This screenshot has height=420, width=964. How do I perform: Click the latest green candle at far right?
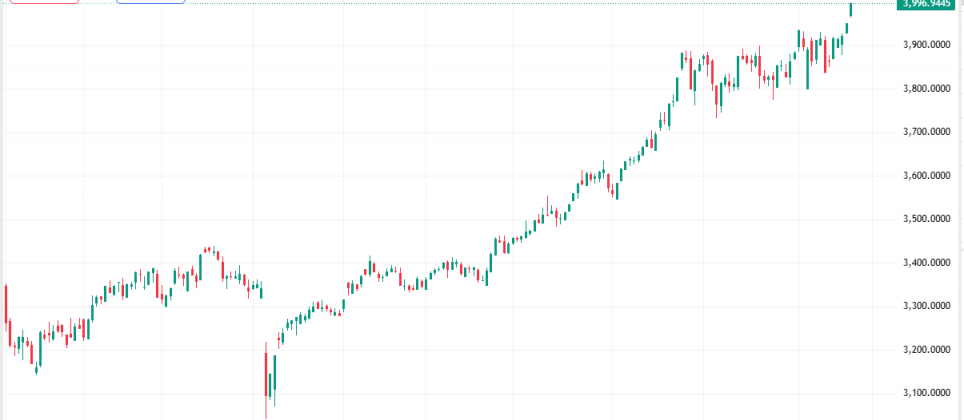click(x=851, y=10)
